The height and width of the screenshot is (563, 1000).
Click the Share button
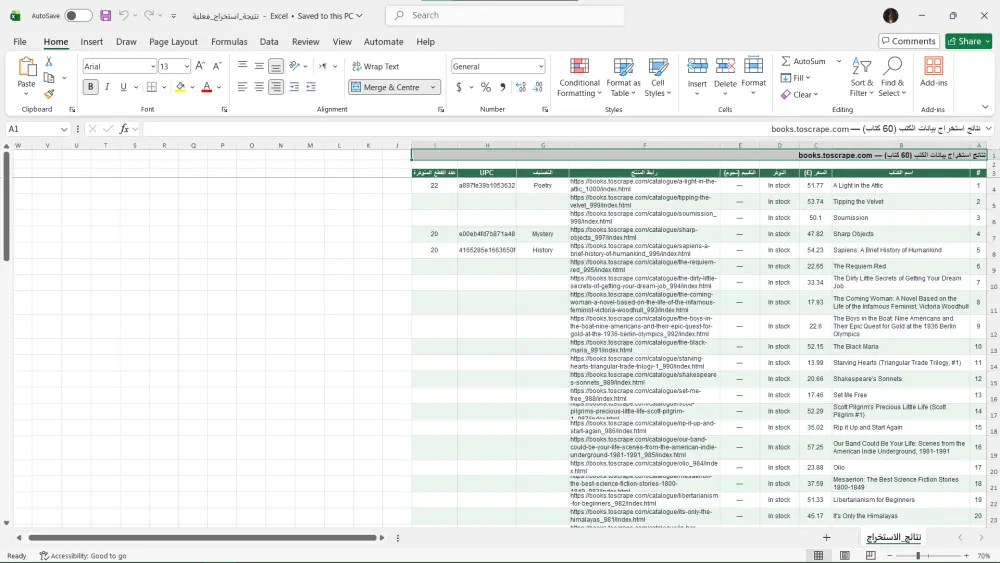click(x=968, y=41)
